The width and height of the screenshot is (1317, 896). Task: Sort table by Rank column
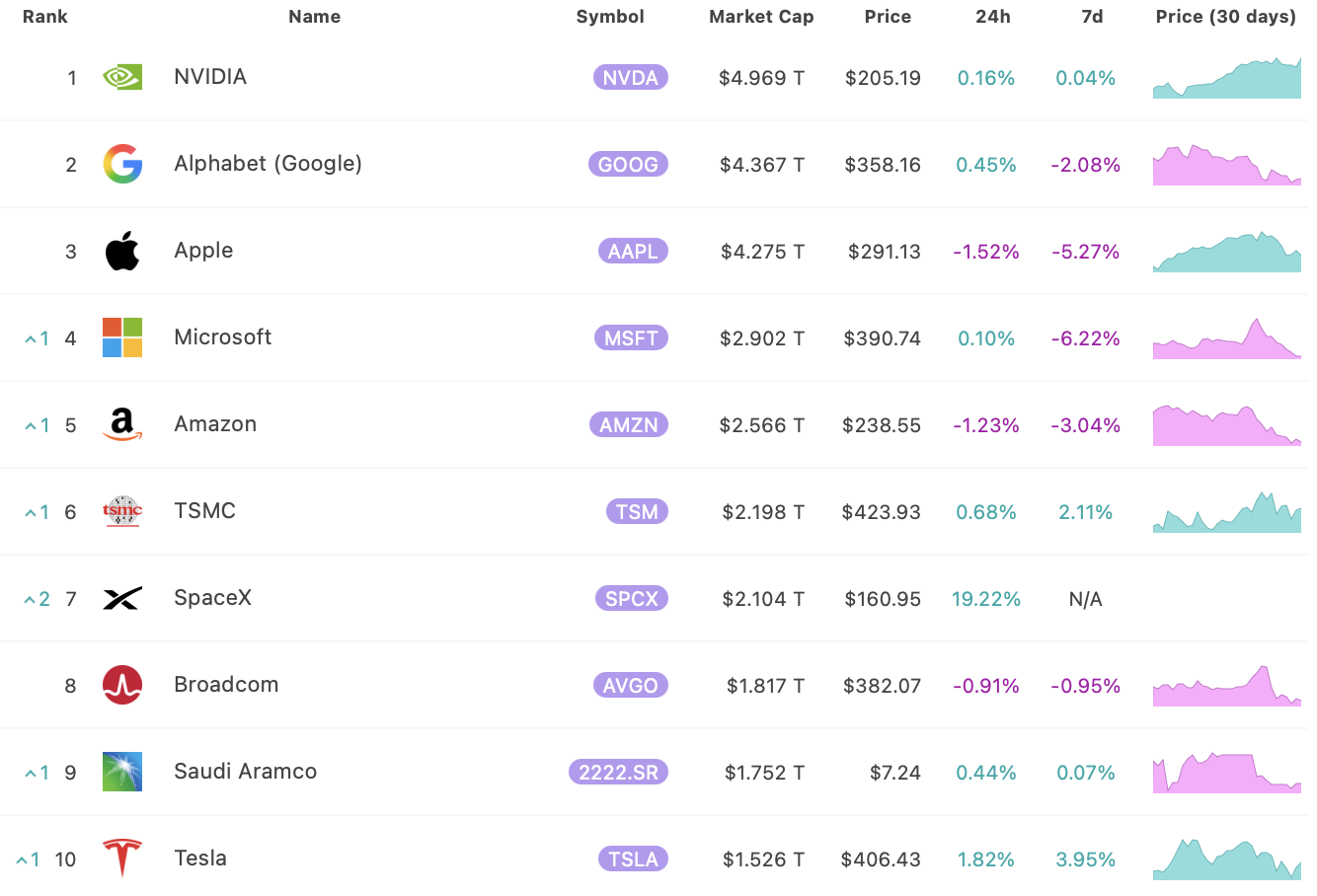45,17
